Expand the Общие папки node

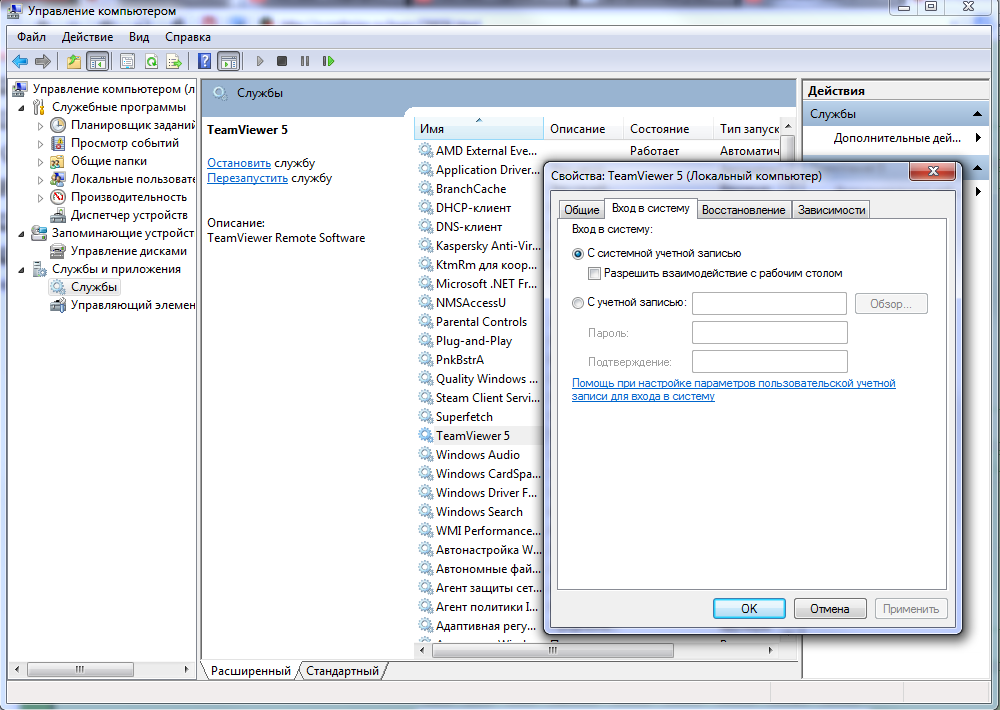pyautogui.click(x=40, y=161)
